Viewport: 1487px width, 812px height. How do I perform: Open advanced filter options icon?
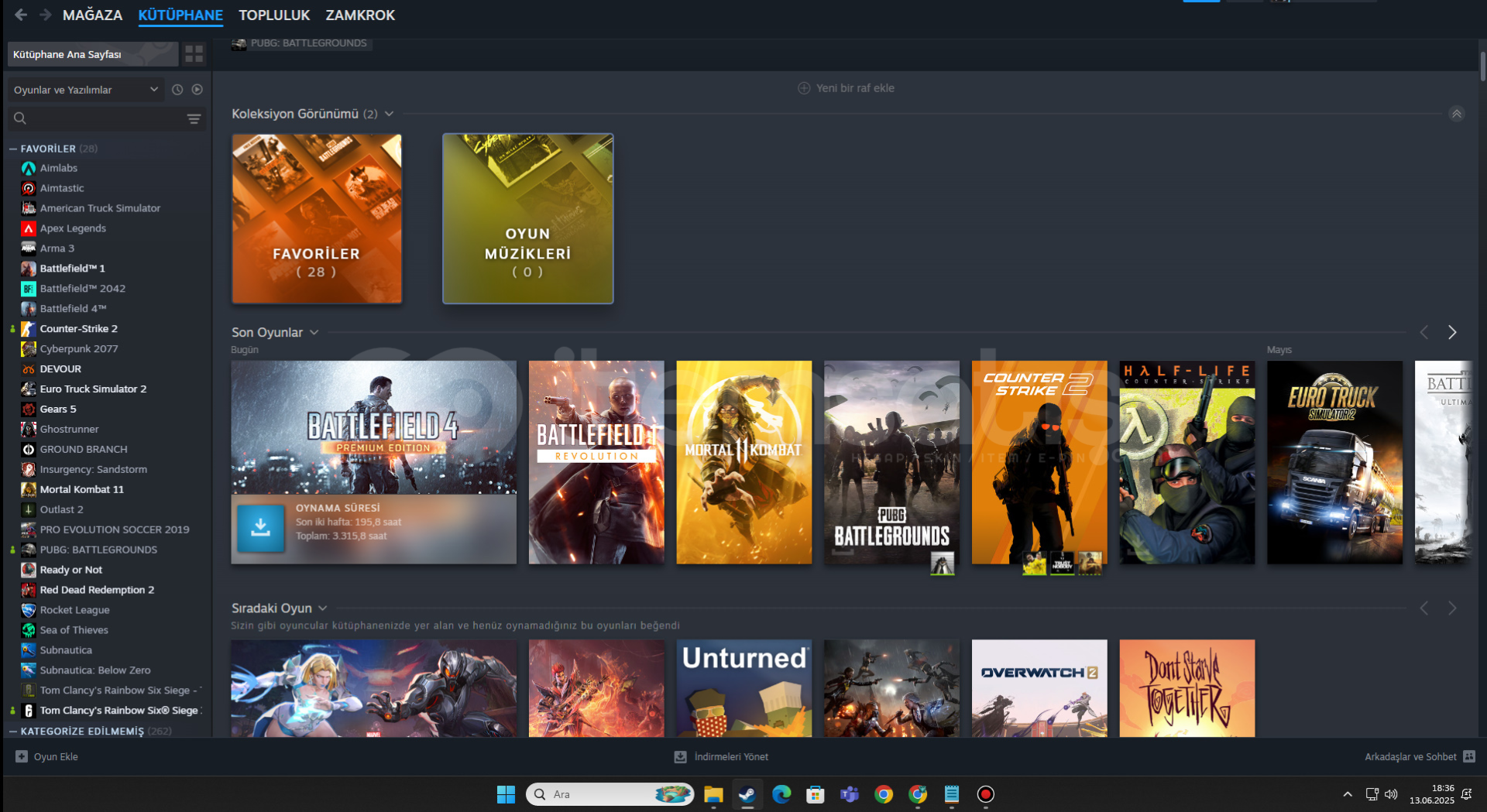pos(194,118)
